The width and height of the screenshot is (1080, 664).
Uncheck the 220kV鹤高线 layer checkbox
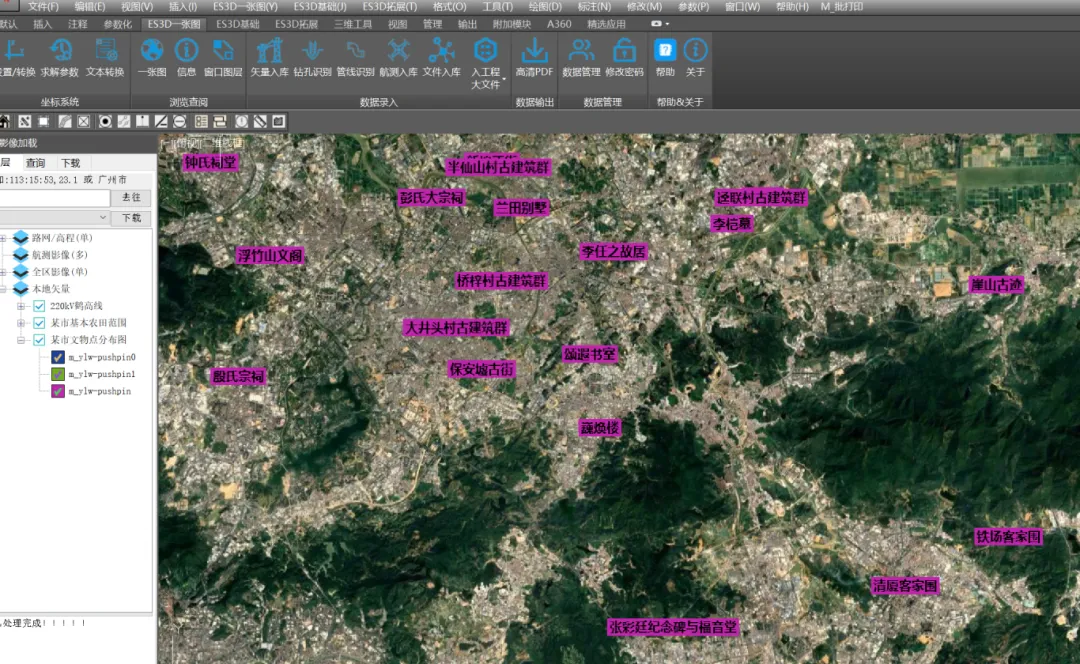tap(39, 306)
